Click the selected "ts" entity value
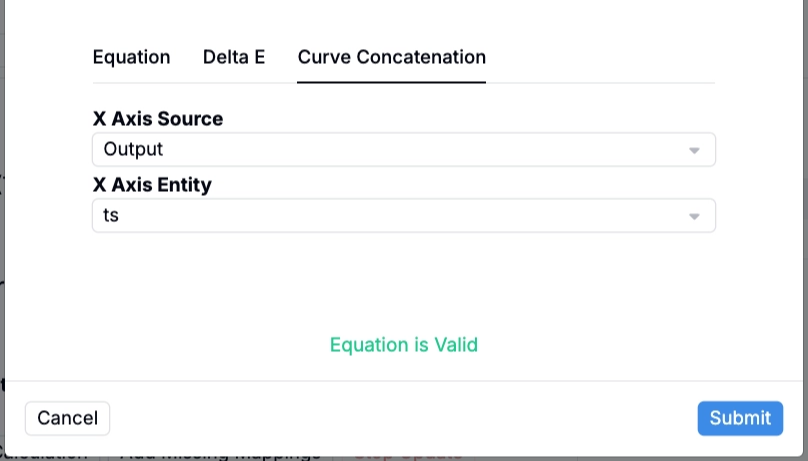This screenshot has width=808, height=461. click(x=111, y=216)
